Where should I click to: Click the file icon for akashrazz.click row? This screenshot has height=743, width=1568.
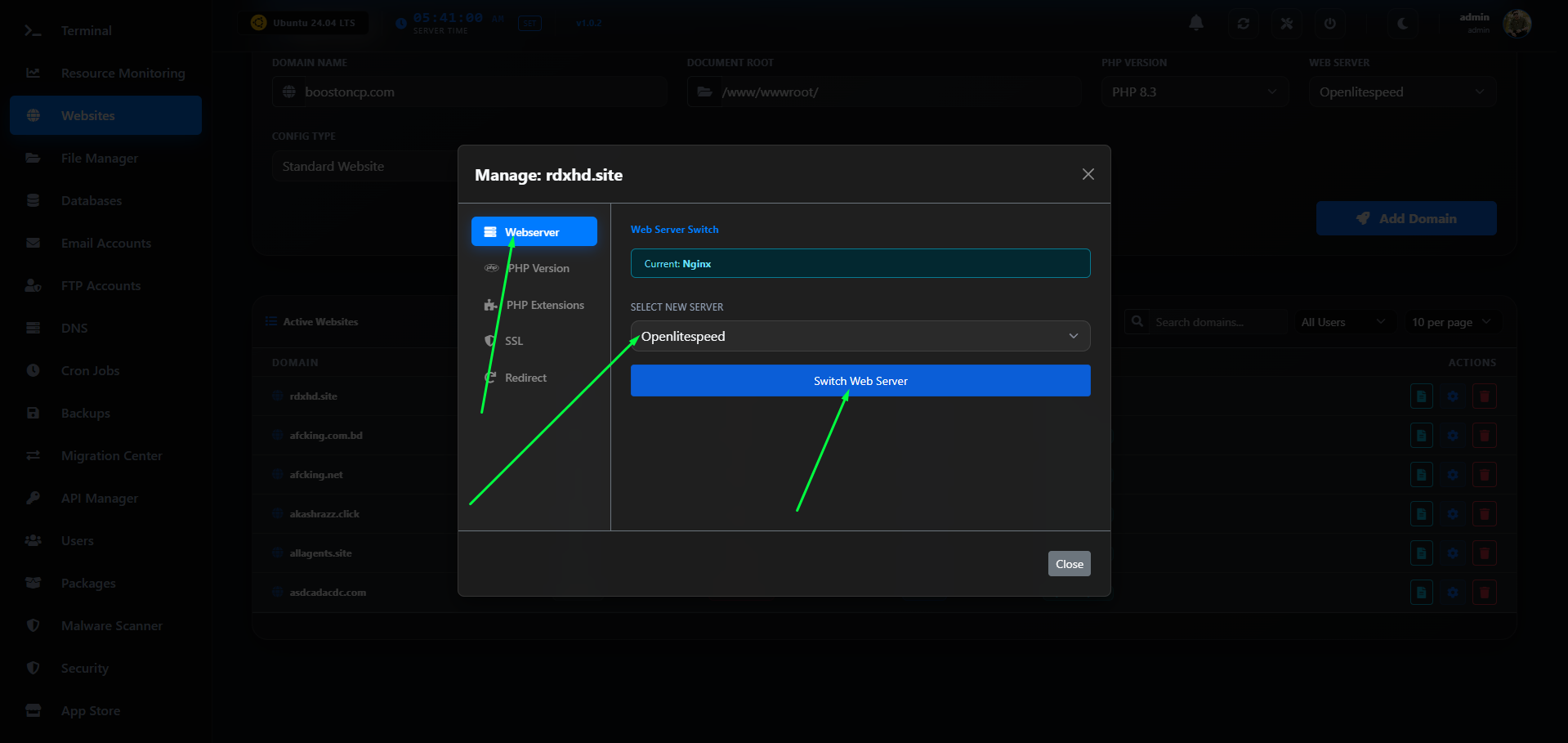[x=1421, y=514]
